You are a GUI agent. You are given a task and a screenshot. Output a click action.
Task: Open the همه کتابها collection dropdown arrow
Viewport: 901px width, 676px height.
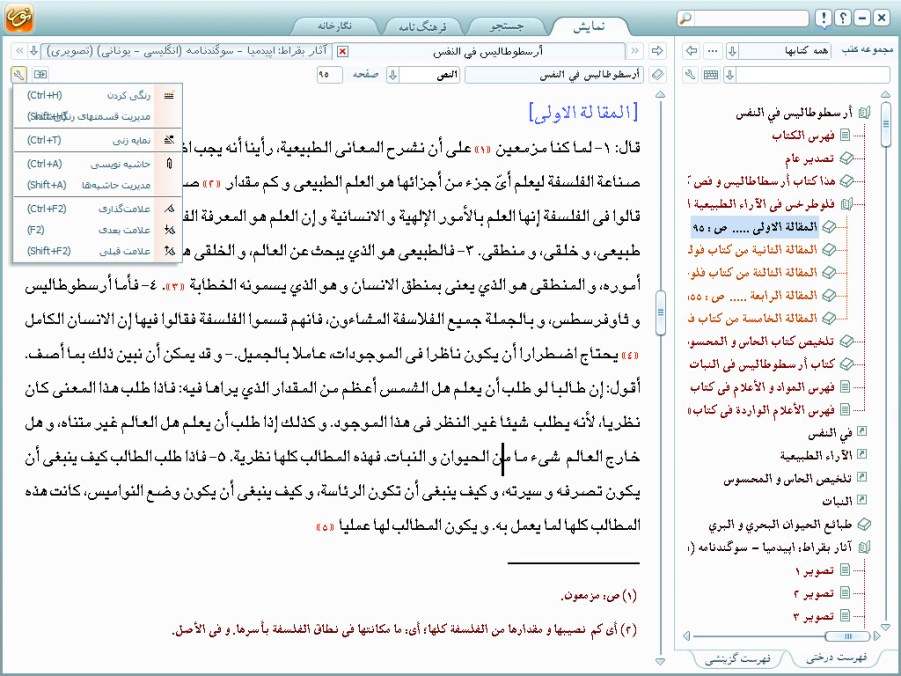pyautogui.click(x=732, y=51)
